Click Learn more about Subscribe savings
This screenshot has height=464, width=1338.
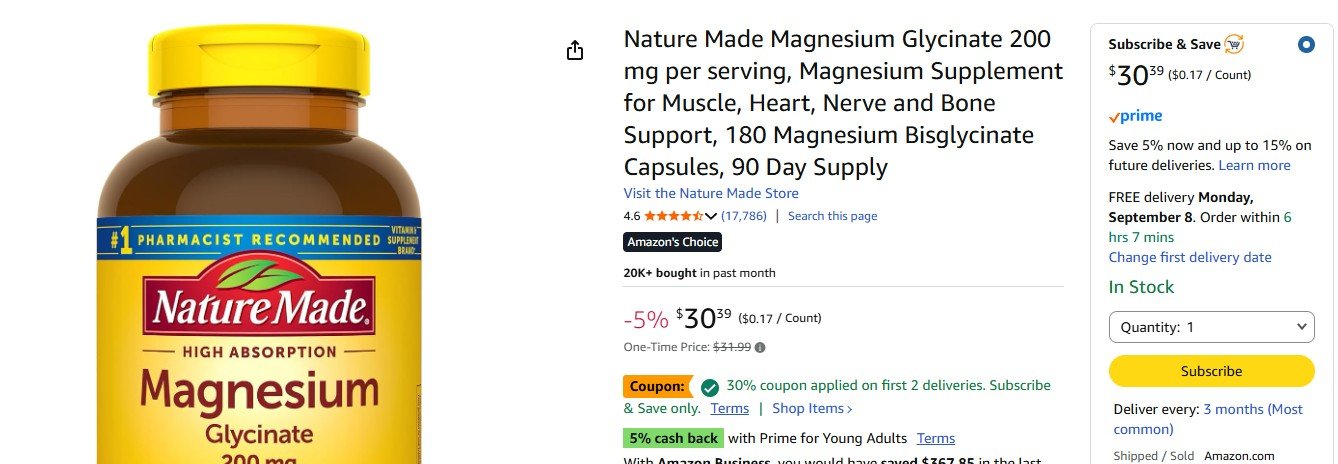coord(1254,165)
